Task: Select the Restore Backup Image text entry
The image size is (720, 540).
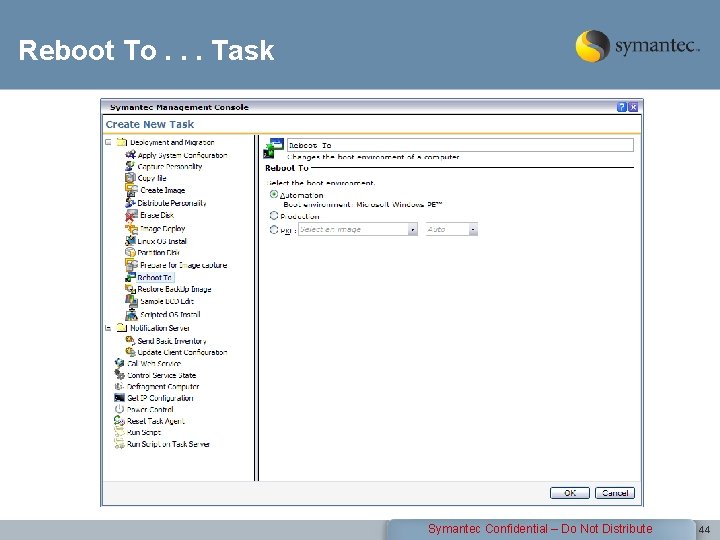Action: coord(174,289)
